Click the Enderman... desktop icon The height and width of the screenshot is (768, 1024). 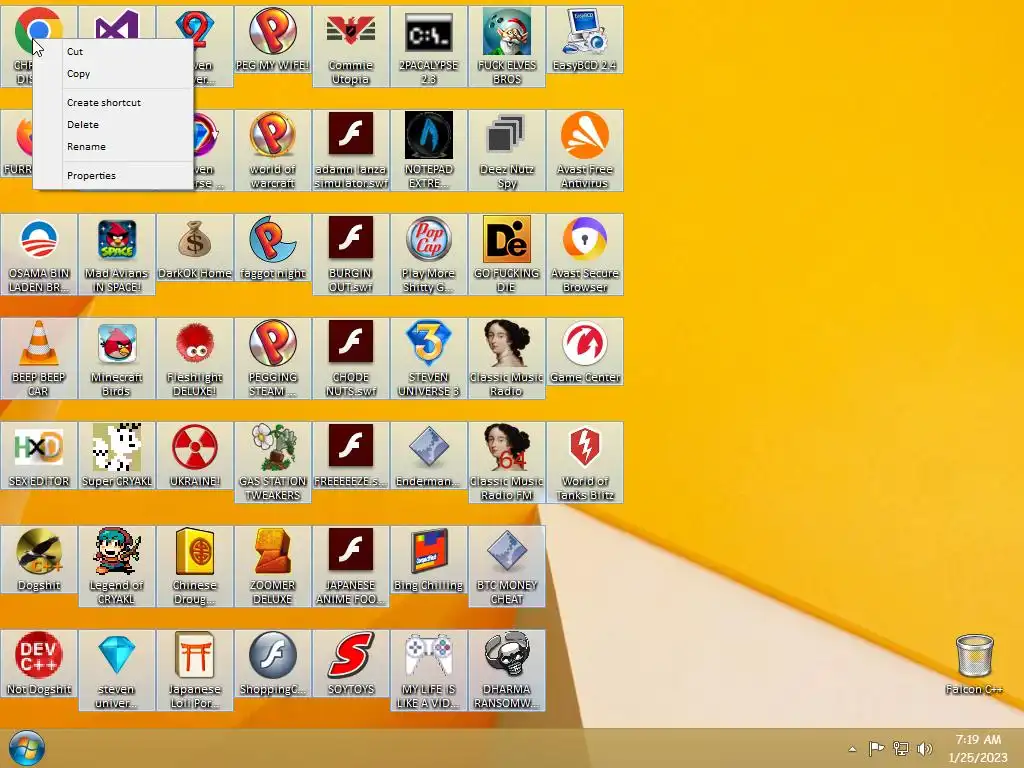[x=428, y=455]
